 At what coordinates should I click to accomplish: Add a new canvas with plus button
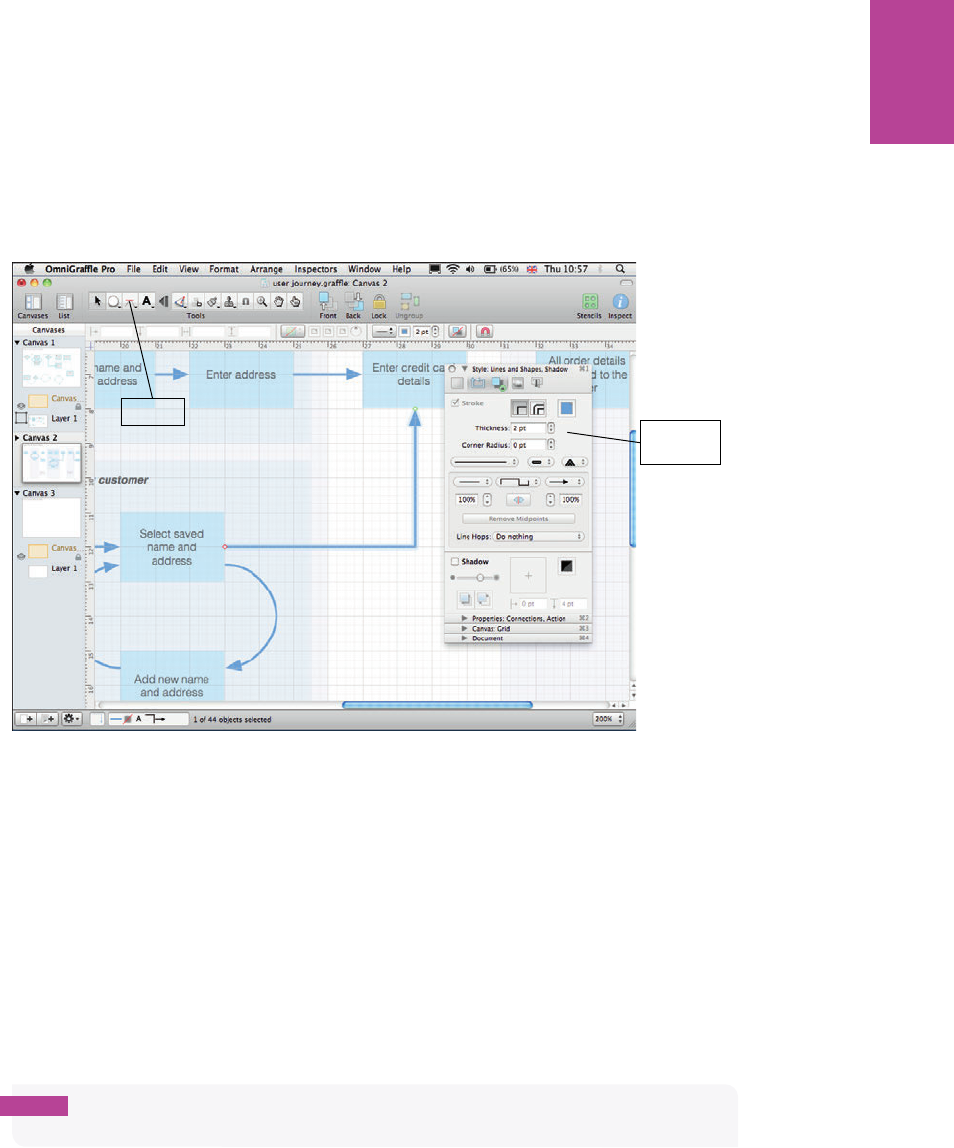[26, 719]
